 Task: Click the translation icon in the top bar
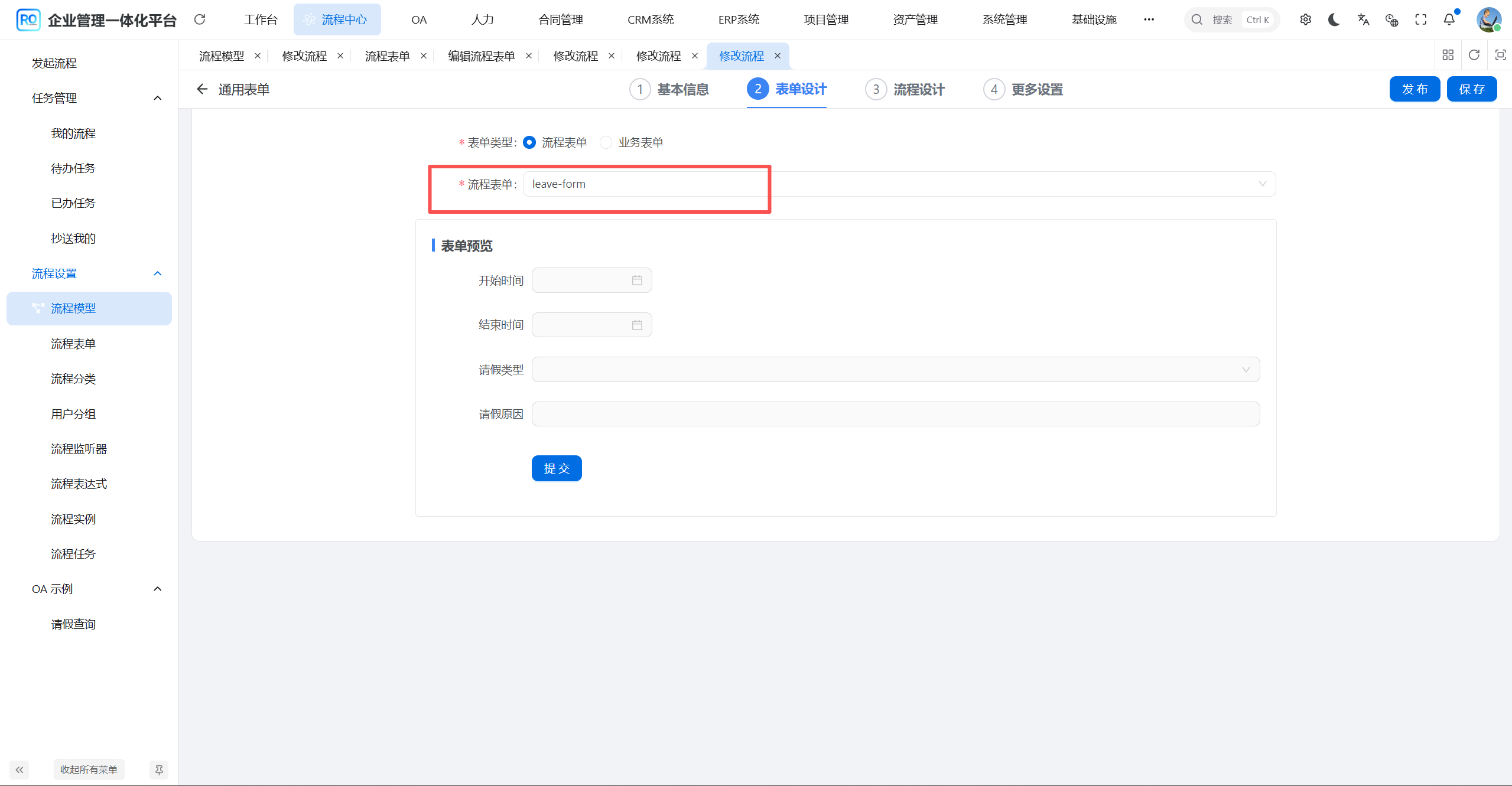[1363, 19]
